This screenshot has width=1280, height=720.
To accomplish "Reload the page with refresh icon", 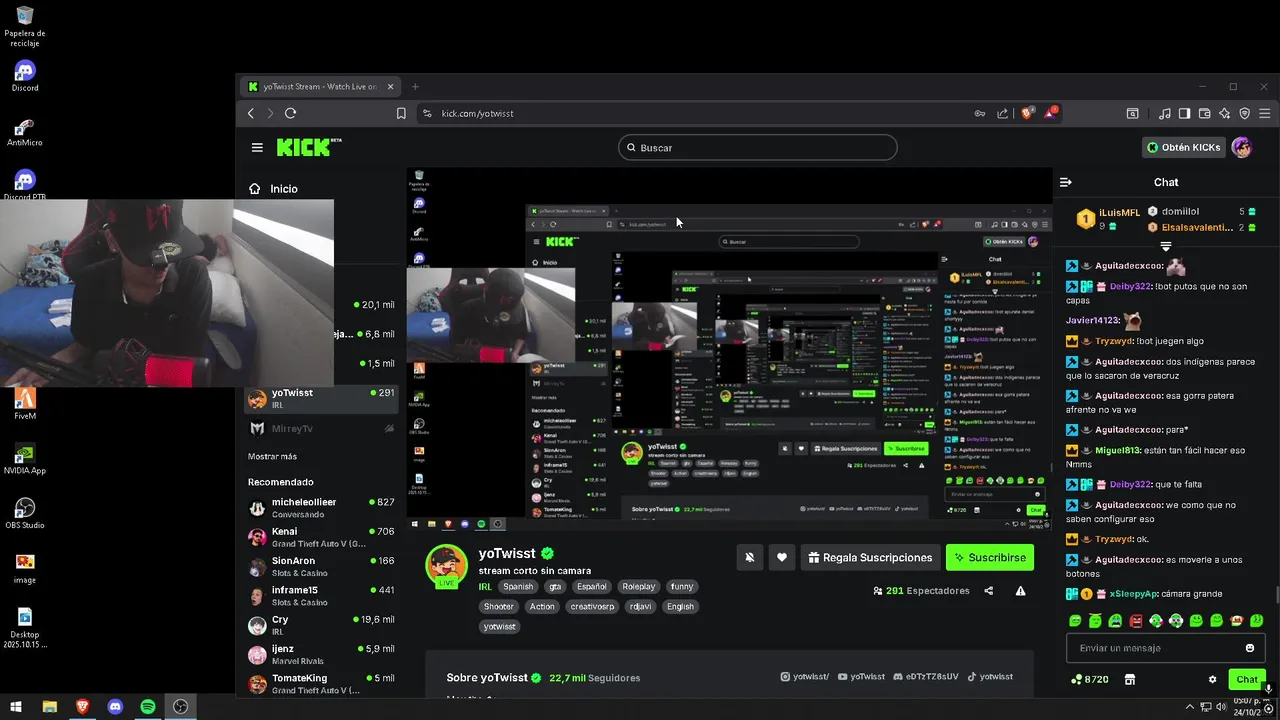I will tap(290, 113).
